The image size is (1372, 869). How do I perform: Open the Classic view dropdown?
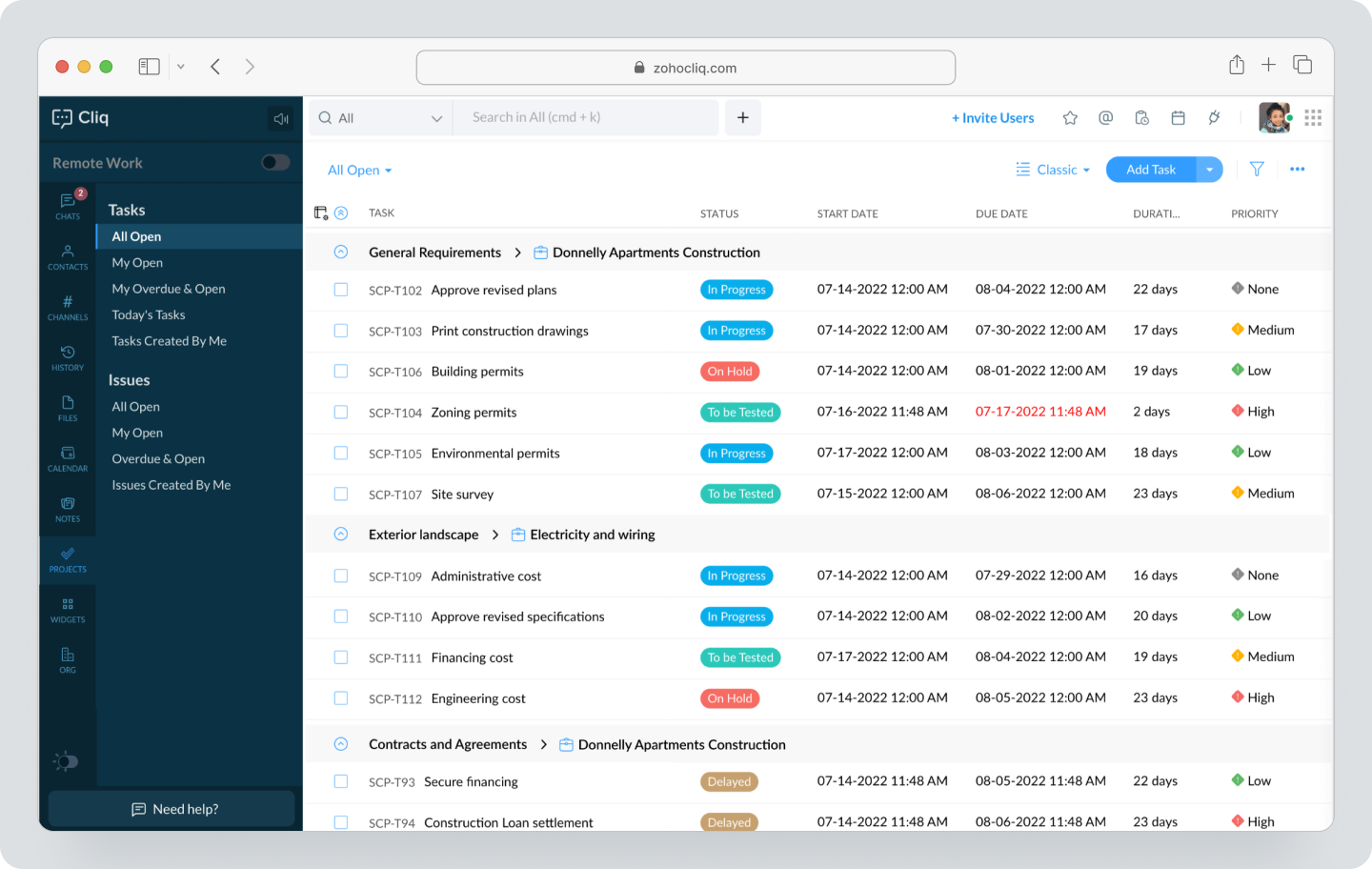[1053, 169]
